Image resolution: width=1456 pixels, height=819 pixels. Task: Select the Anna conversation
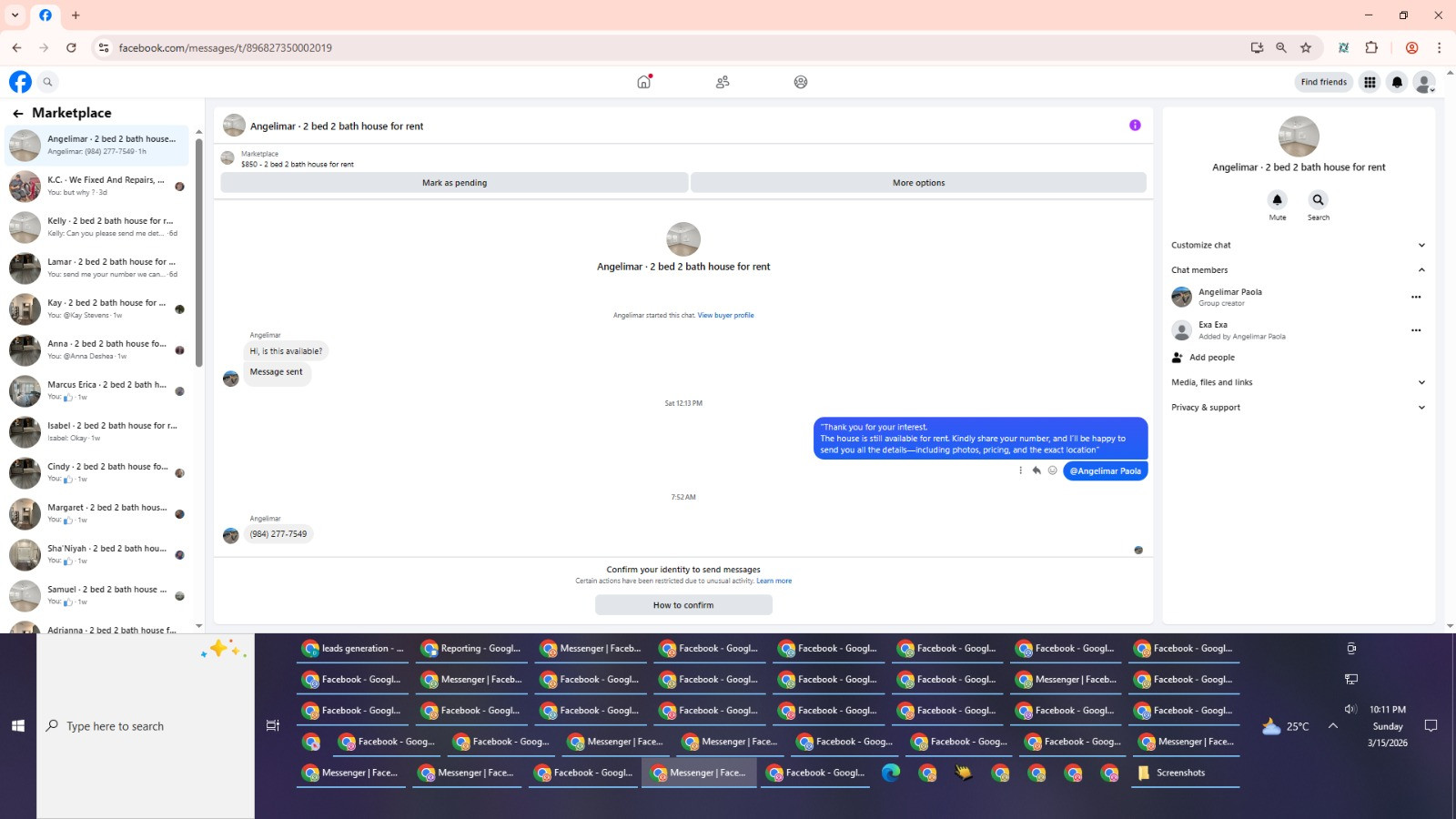click(x=98, y=350)
